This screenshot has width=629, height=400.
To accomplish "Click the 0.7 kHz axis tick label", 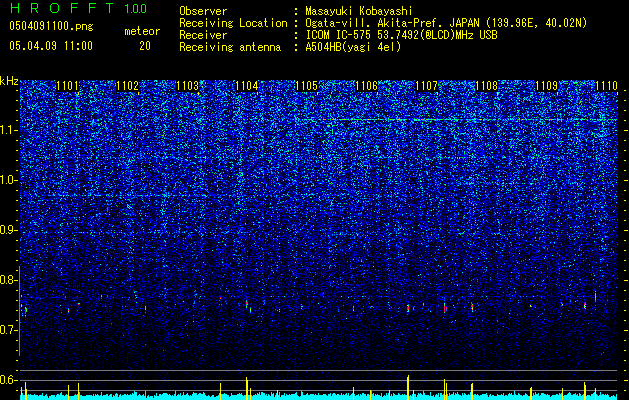I will [9, 330].
